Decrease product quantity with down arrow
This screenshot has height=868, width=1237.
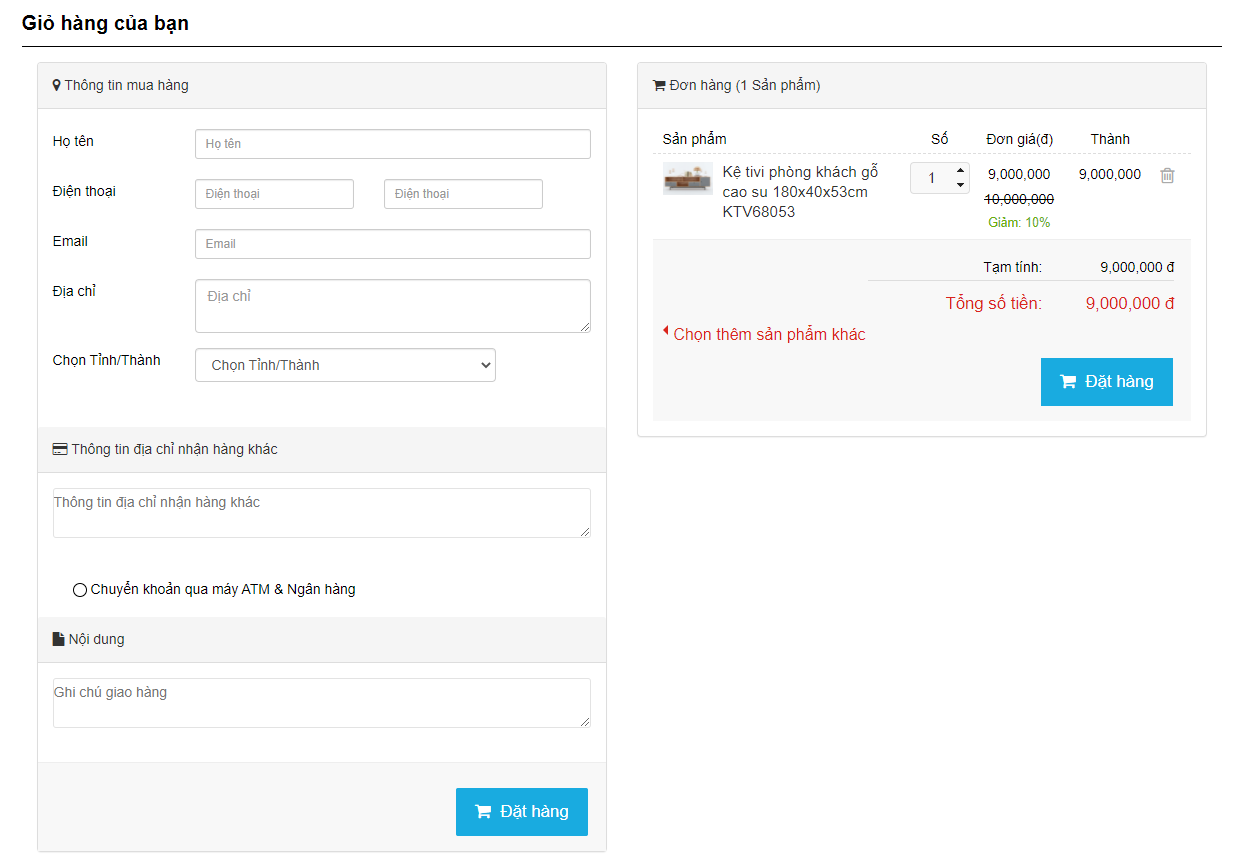[960, 185]
